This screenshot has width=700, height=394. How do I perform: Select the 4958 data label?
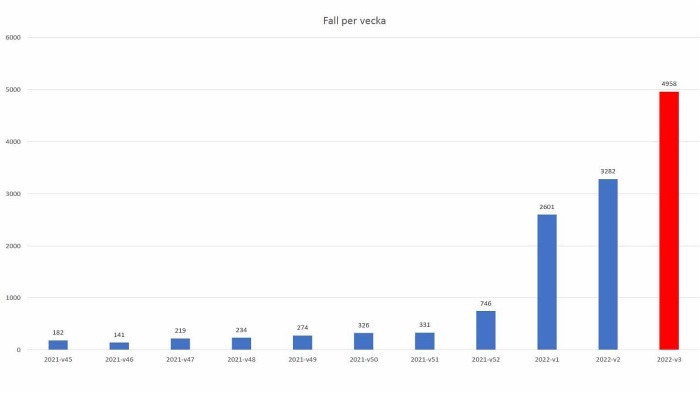[x=669, y=84]
